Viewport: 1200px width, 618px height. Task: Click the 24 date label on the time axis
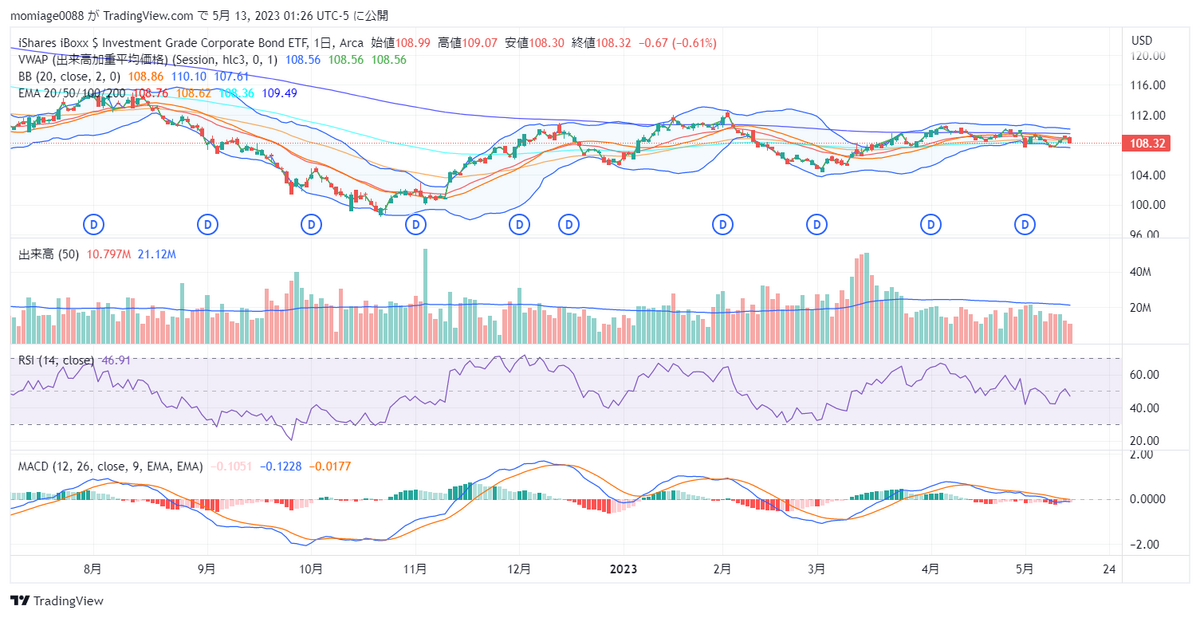click(x=1108, y=569)
